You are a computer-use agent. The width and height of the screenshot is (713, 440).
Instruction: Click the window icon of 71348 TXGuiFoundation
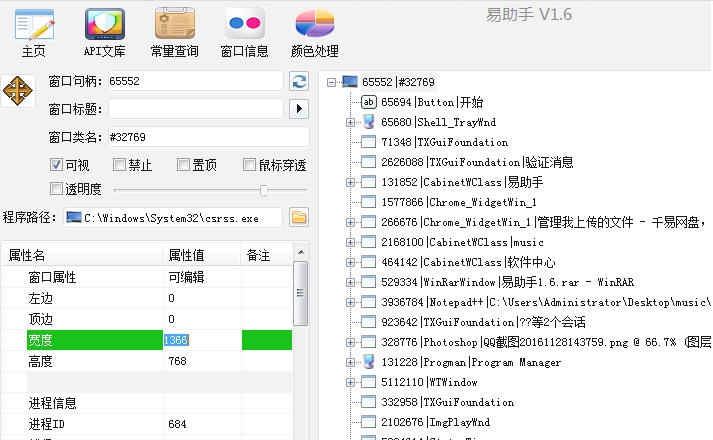coord(368,142)
